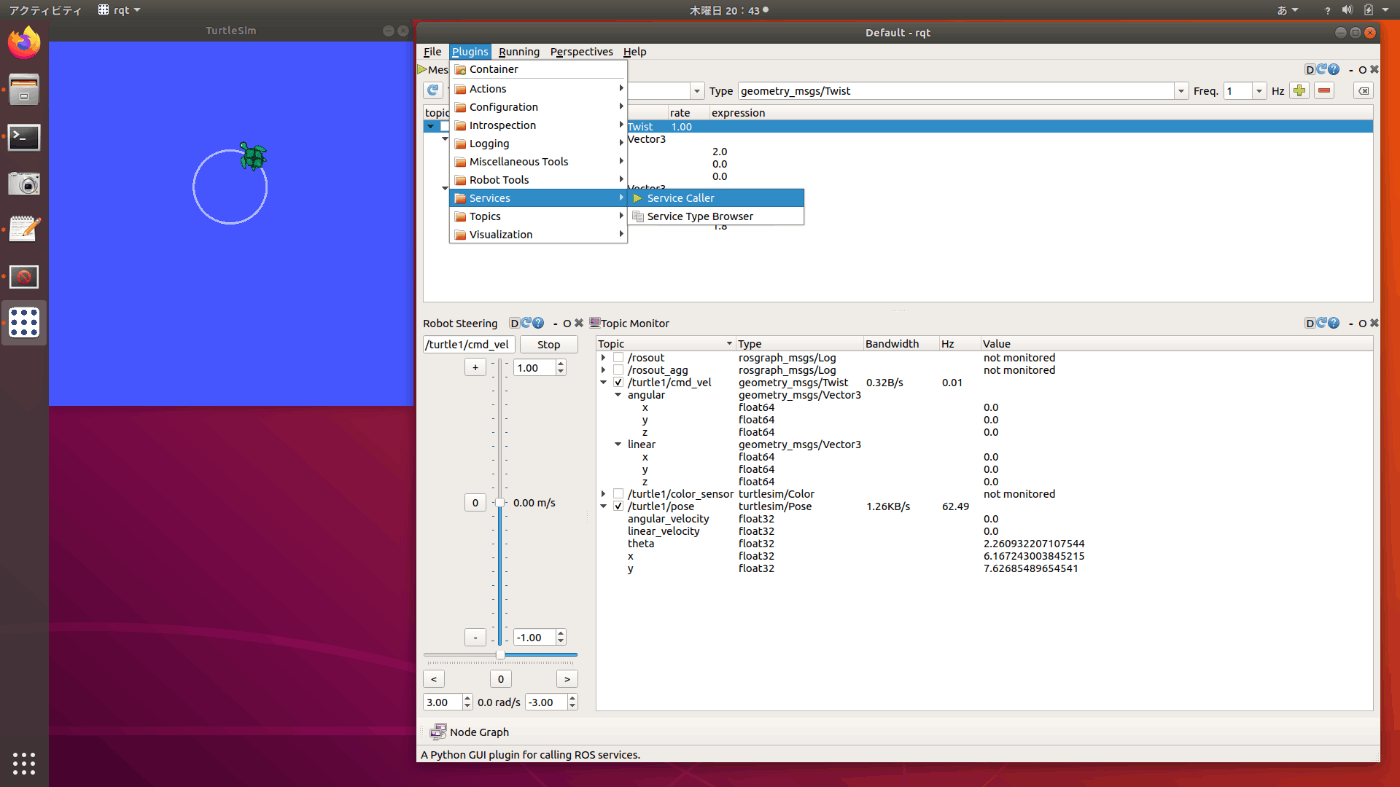Click the clear-all publishers icon
This screenshot has height=787, width=1400.
1362,91
